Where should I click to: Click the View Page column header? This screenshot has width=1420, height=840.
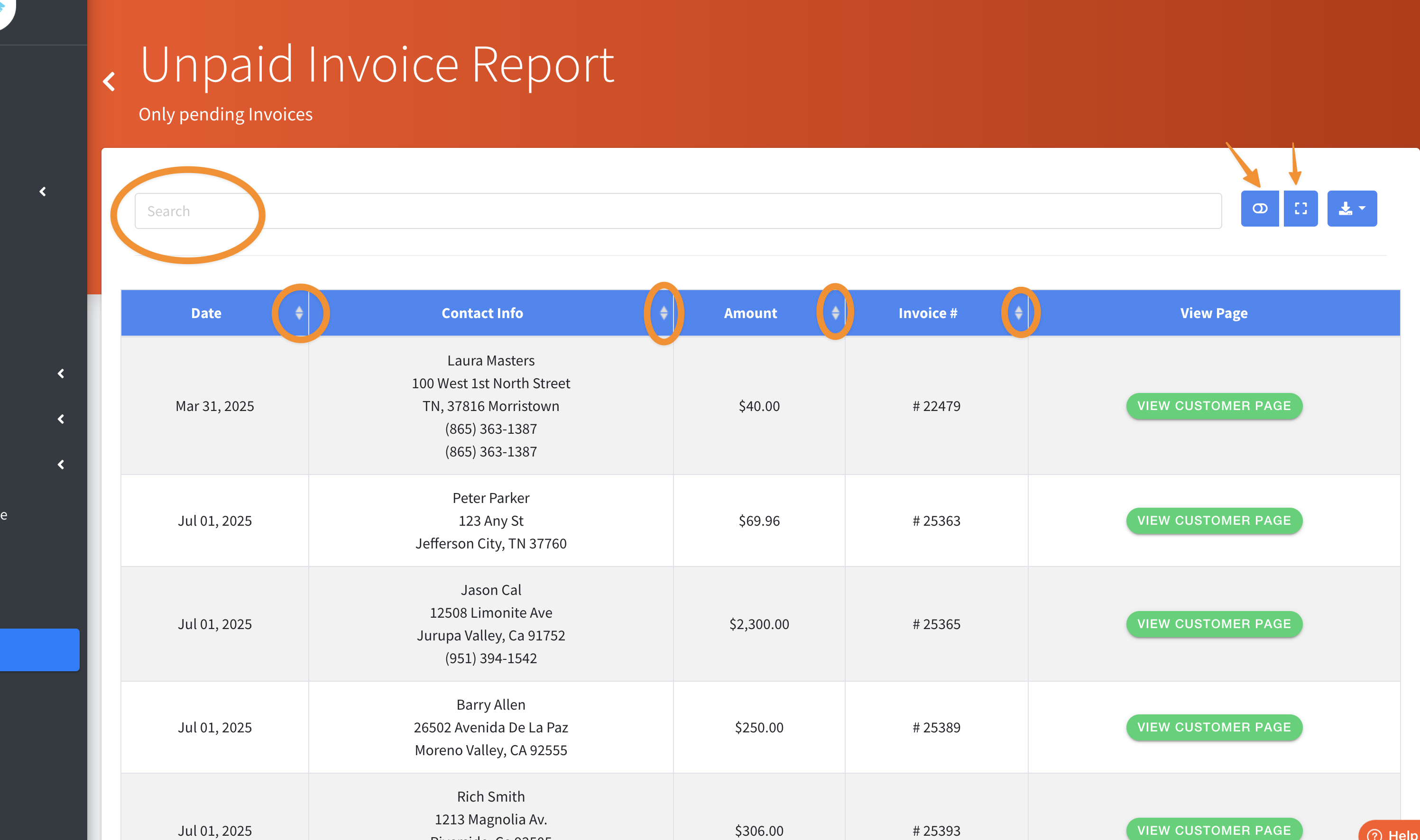pos(1213,313)
